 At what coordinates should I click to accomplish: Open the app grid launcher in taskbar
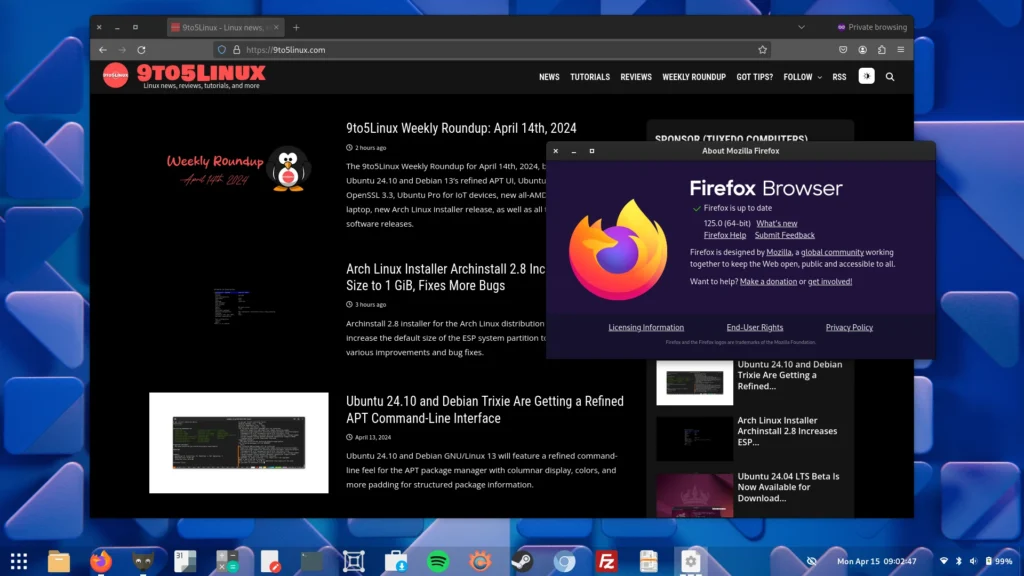pos(19,561)
